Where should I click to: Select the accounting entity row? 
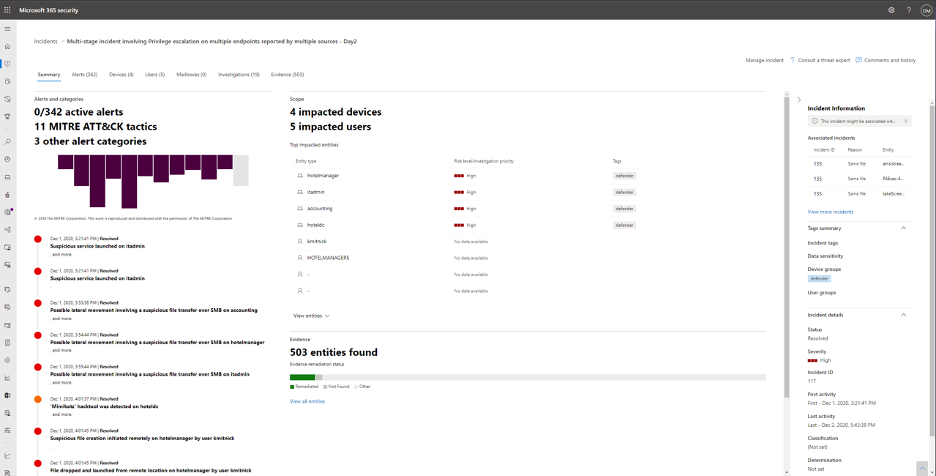tap(528, 208)
